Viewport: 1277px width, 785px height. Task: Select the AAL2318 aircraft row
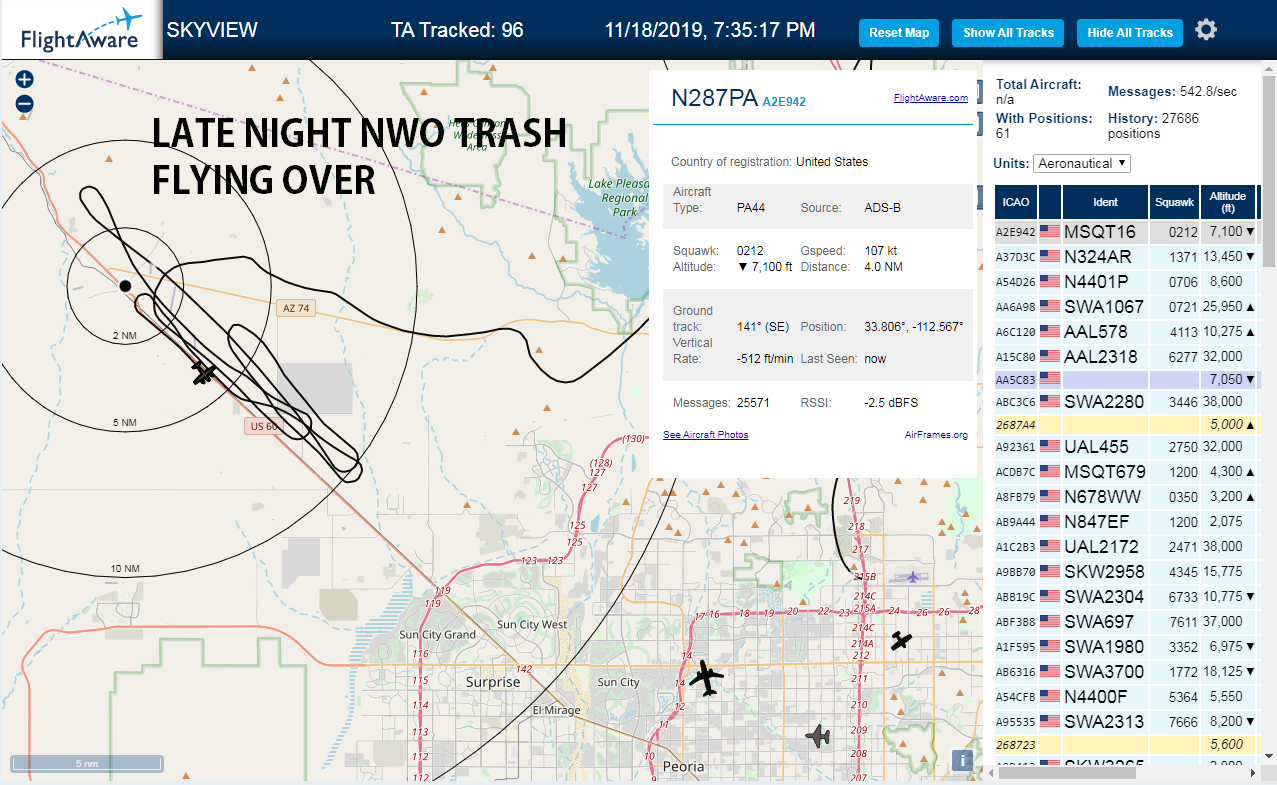[1126, 357]
